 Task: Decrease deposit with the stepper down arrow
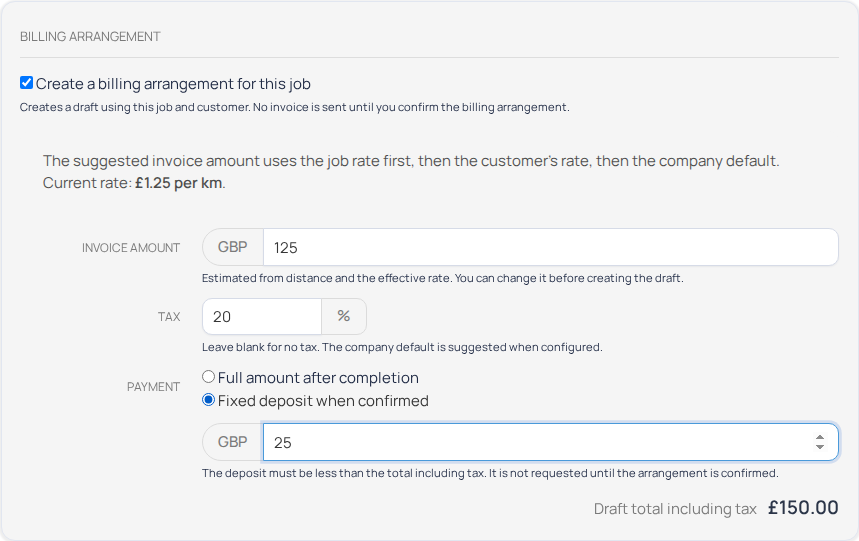(x=820, y=447)
